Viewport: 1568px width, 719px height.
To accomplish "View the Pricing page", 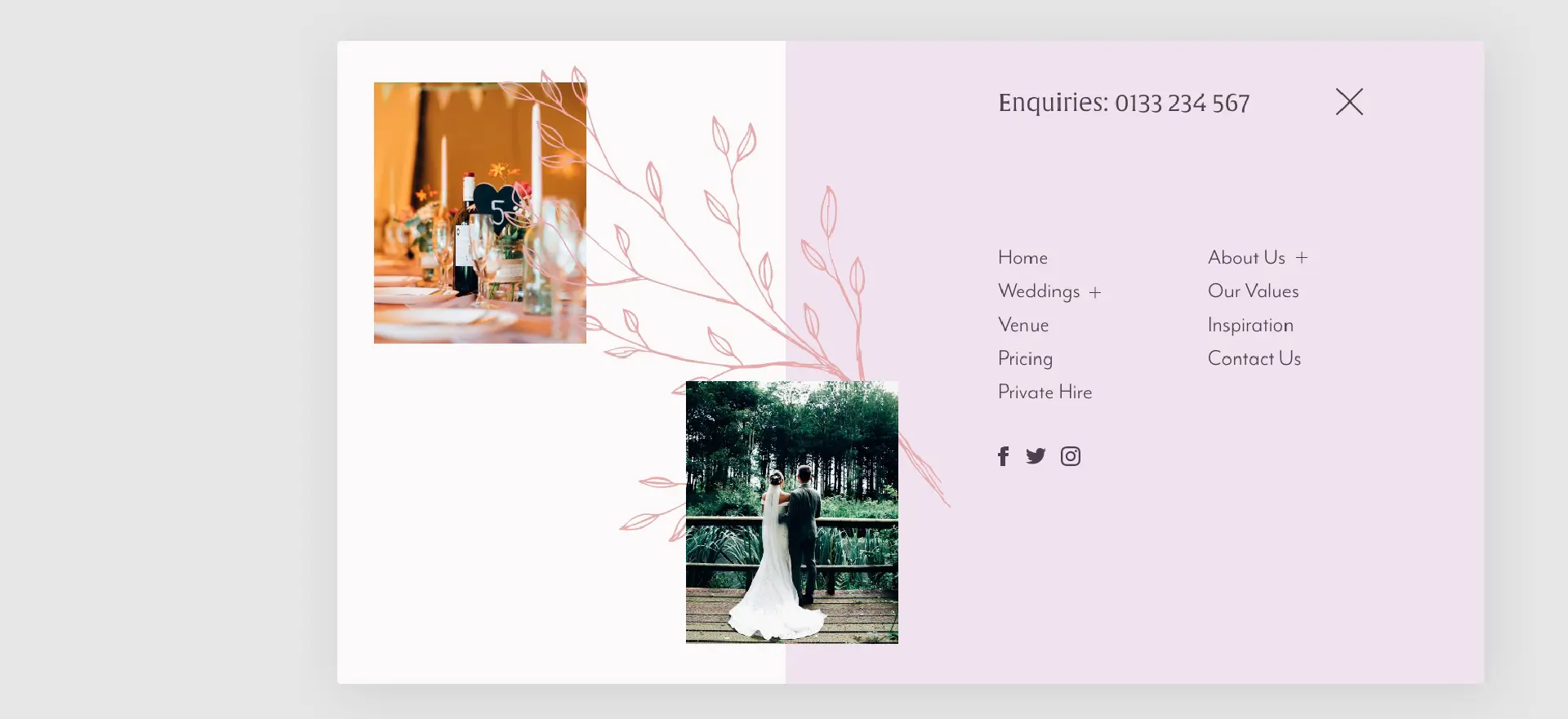I will [x=1025, y=358].
